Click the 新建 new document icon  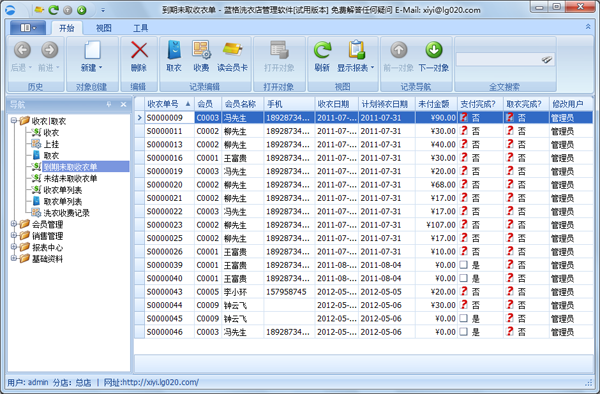[x=92, y=50]
